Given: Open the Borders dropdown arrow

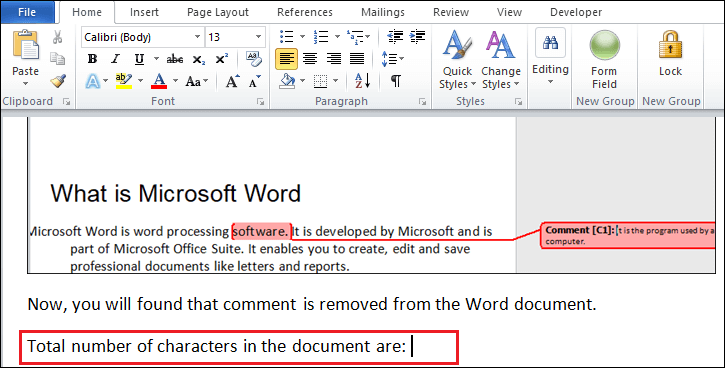Looking at the screenshot, I should [336, 81].
